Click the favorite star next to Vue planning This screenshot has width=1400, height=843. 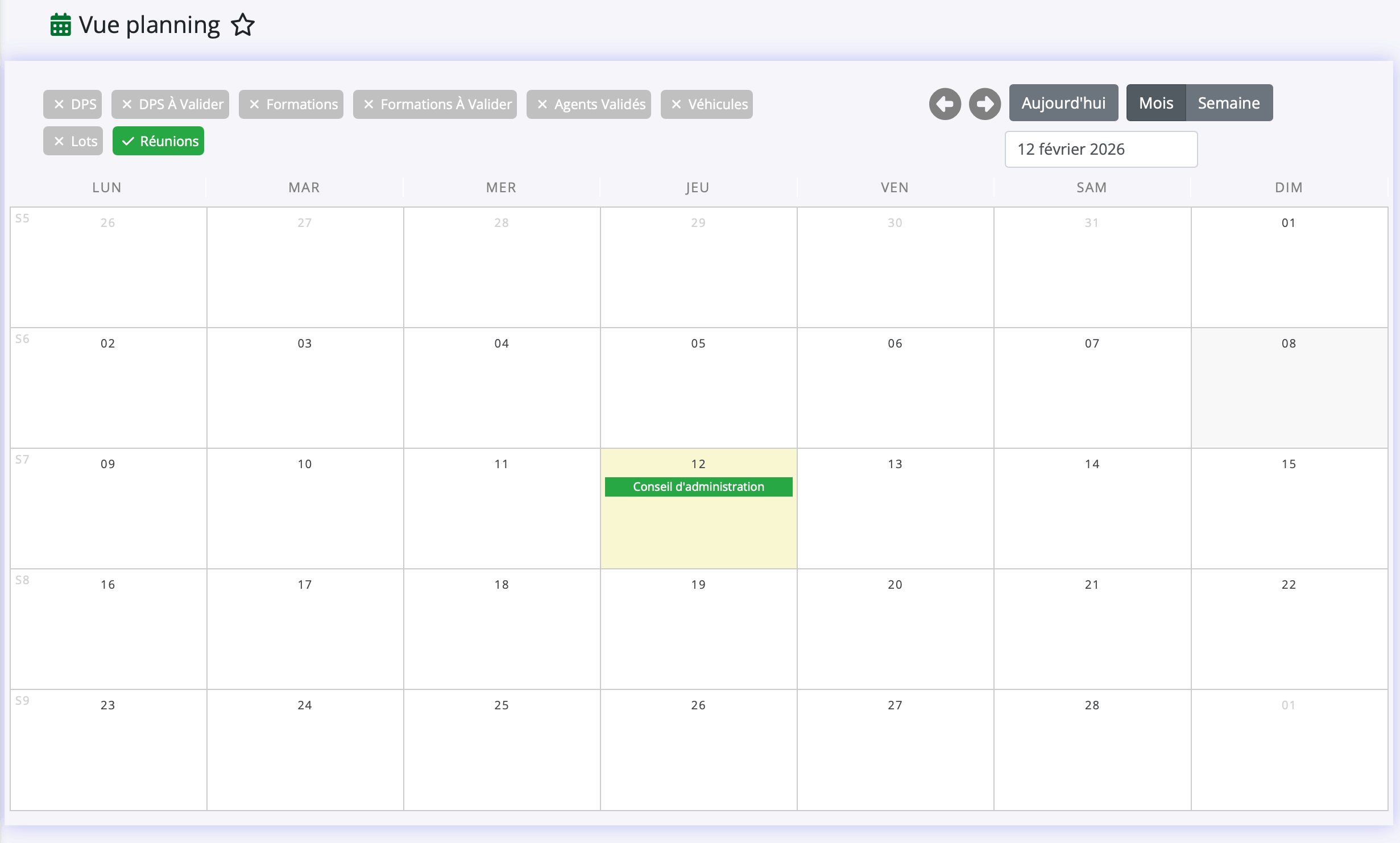[243, 25]
